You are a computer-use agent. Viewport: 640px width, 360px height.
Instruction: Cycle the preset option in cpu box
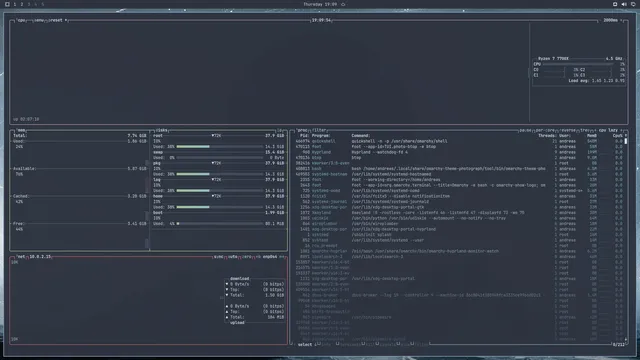coord(57,20)
